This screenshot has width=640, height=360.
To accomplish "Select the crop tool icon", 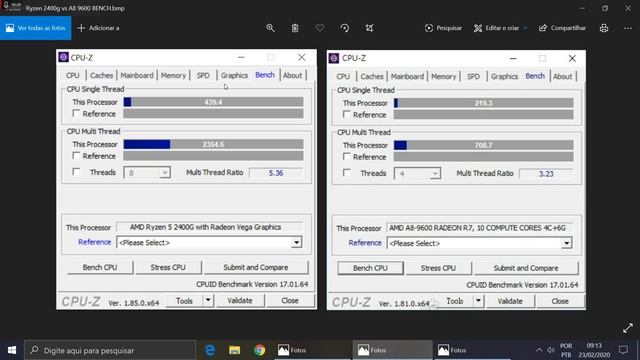I will 369,28.
